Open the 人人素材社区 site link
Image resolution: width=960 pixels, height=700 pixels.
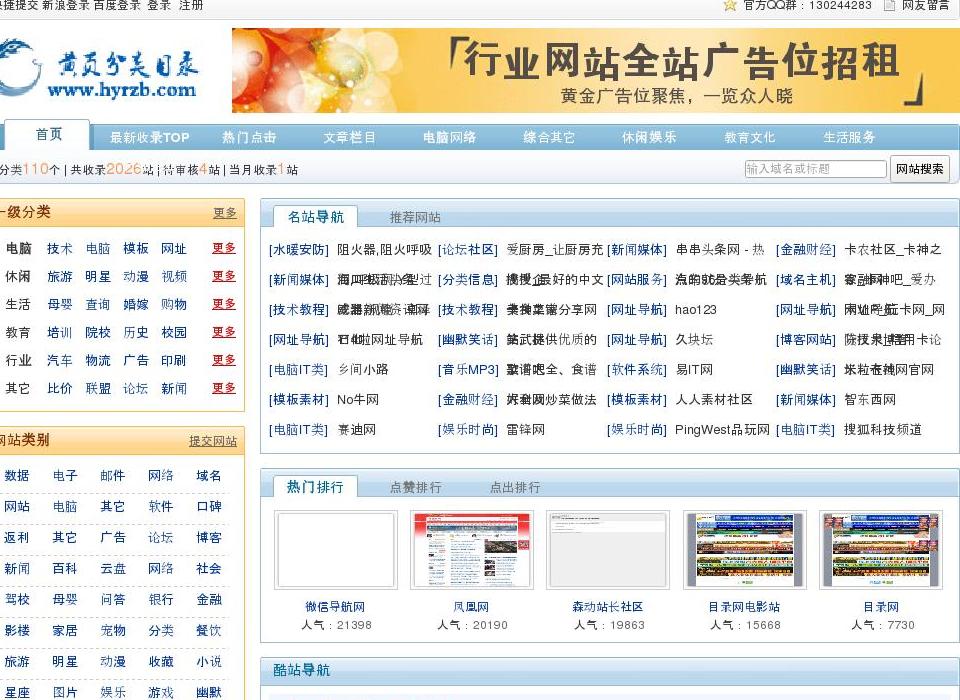(x=714, y=400)
